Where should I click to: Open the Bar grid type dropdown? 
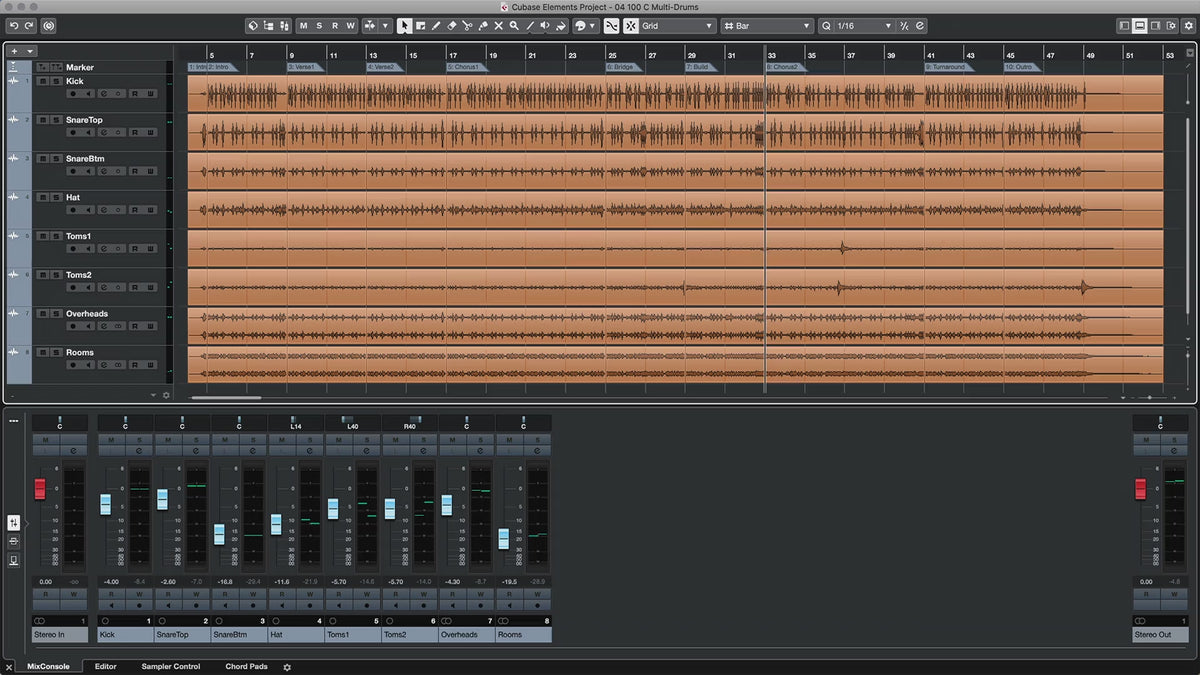[767, 26]
